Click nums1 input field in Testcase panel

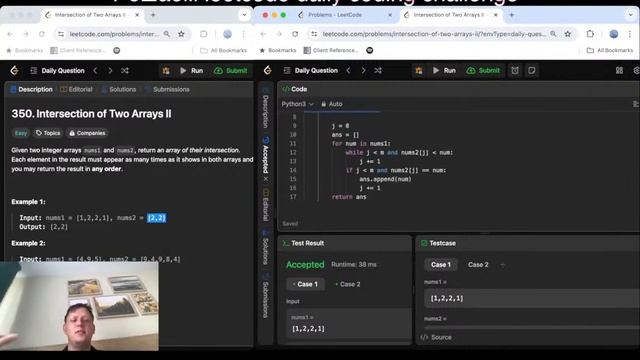531,298
